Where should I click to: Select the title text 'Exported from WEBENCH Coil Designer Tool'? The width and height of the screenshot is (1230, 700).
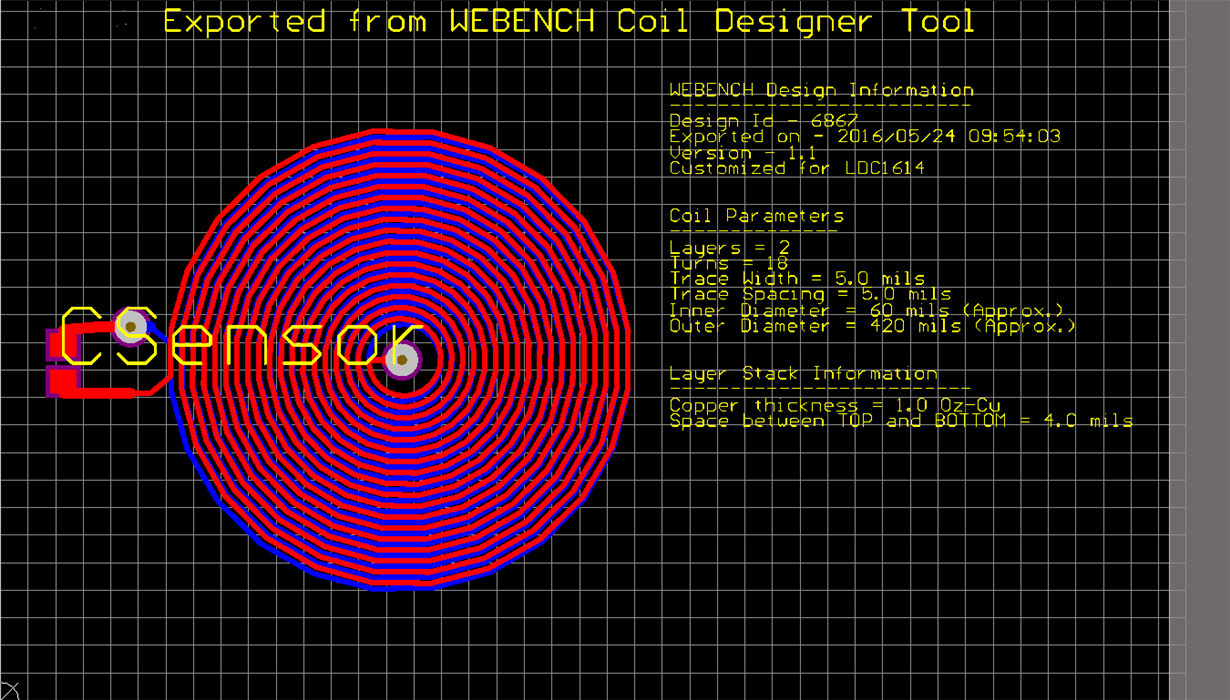[x=569, y=22]
